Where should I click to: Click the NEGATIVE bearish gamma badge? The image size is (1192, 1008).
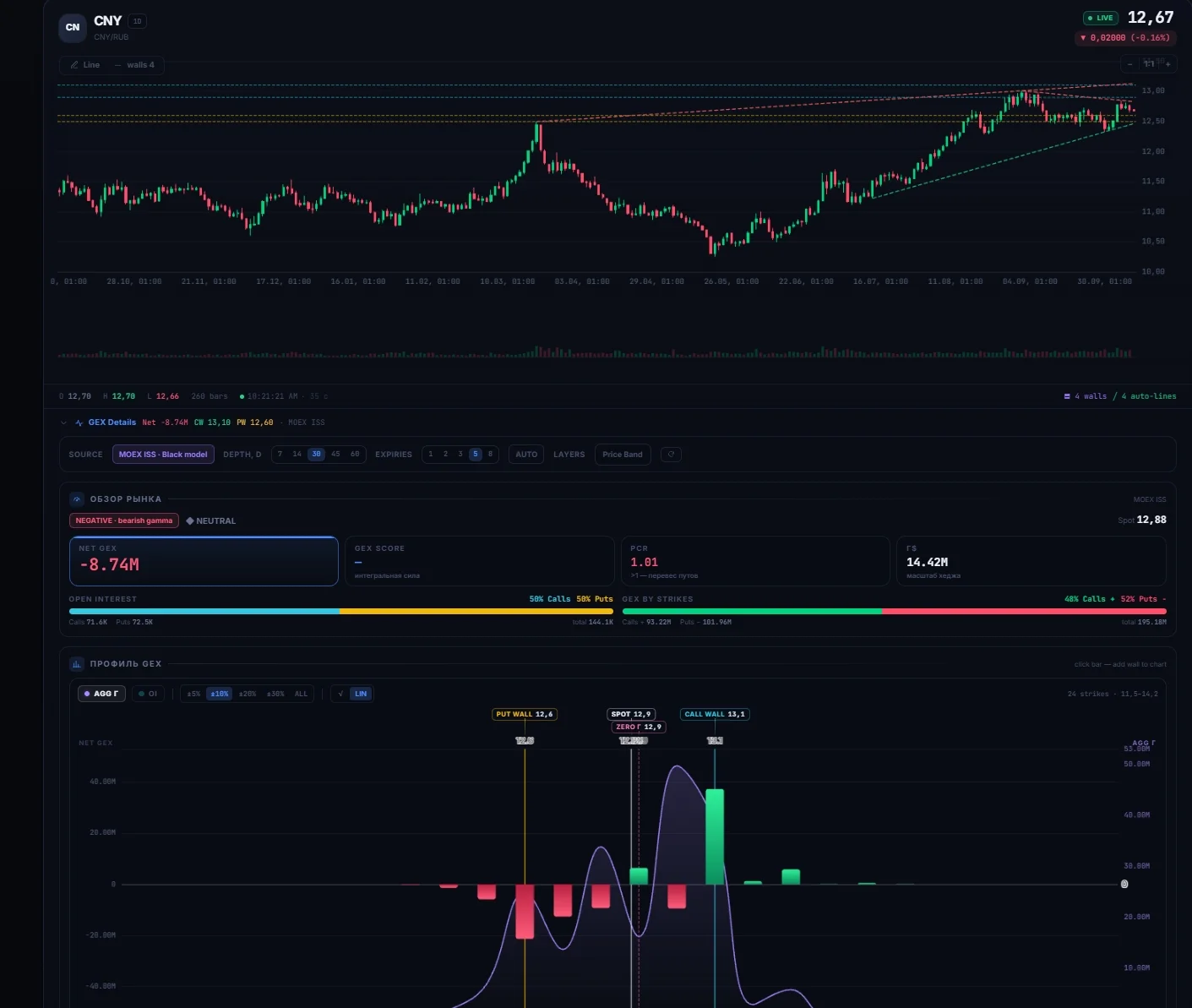[124, 520]
